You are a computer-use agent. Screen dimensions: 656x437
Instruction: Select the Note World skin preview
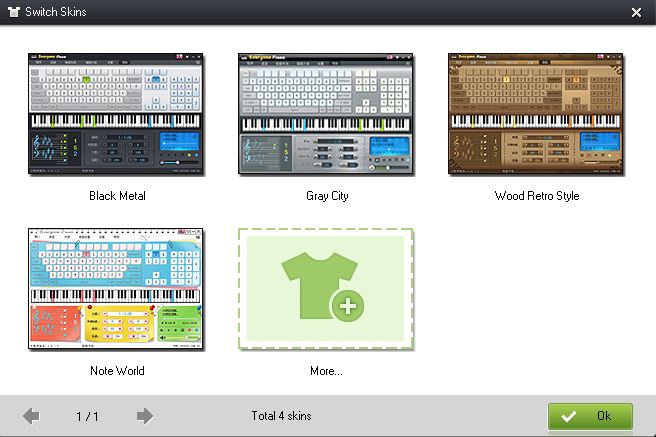115,289
